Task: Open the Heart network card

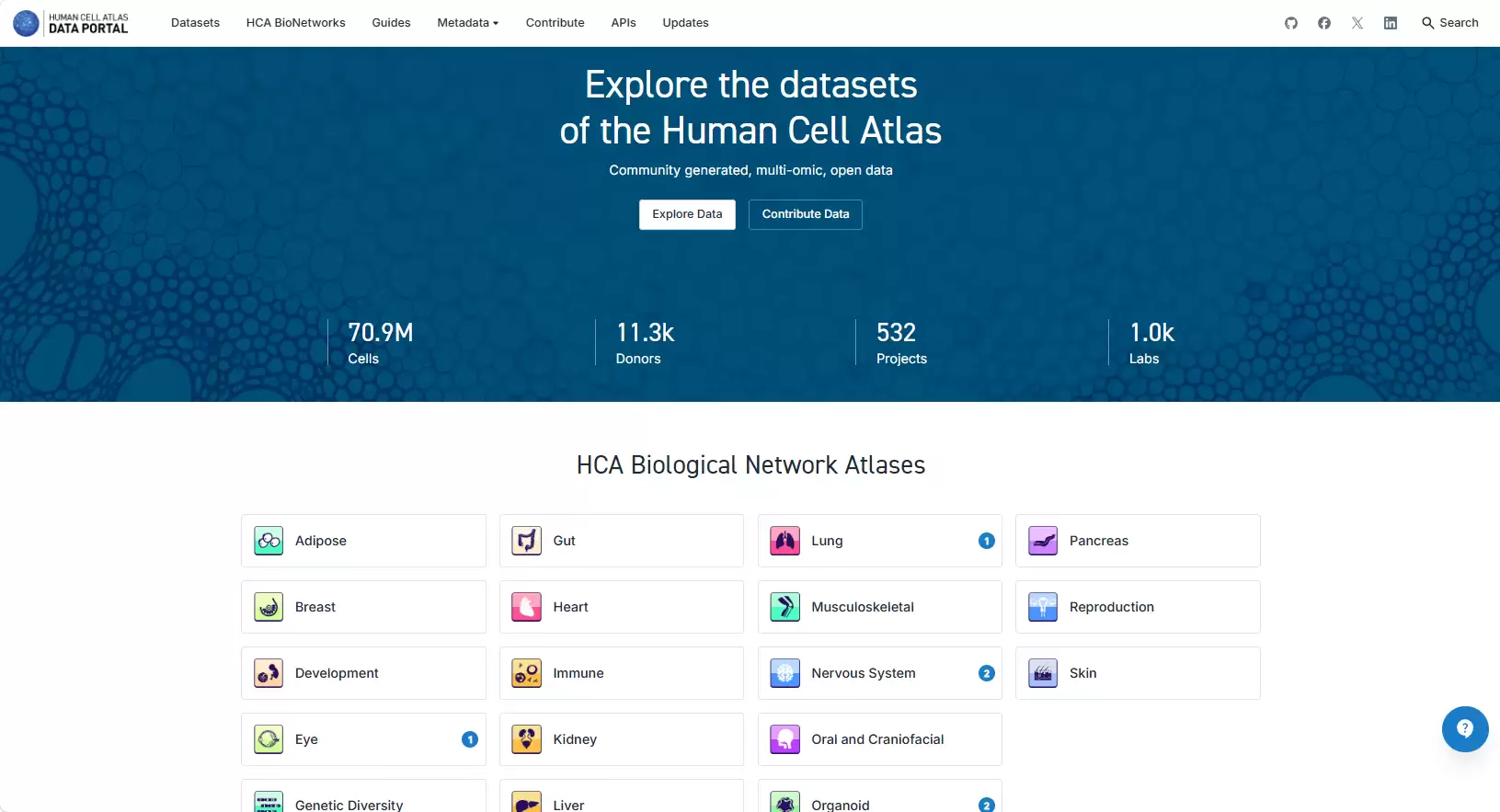Action: (x=622, y=607)
